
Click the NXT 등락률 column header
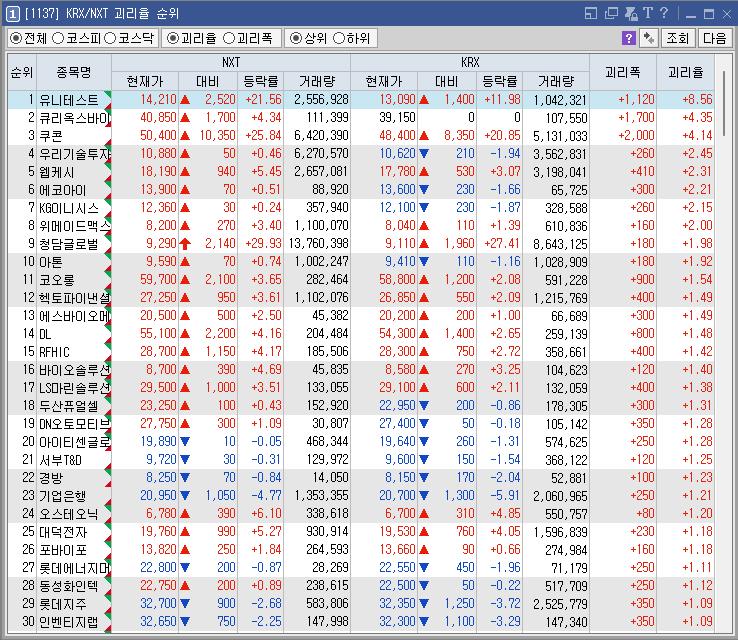[261, 81]
